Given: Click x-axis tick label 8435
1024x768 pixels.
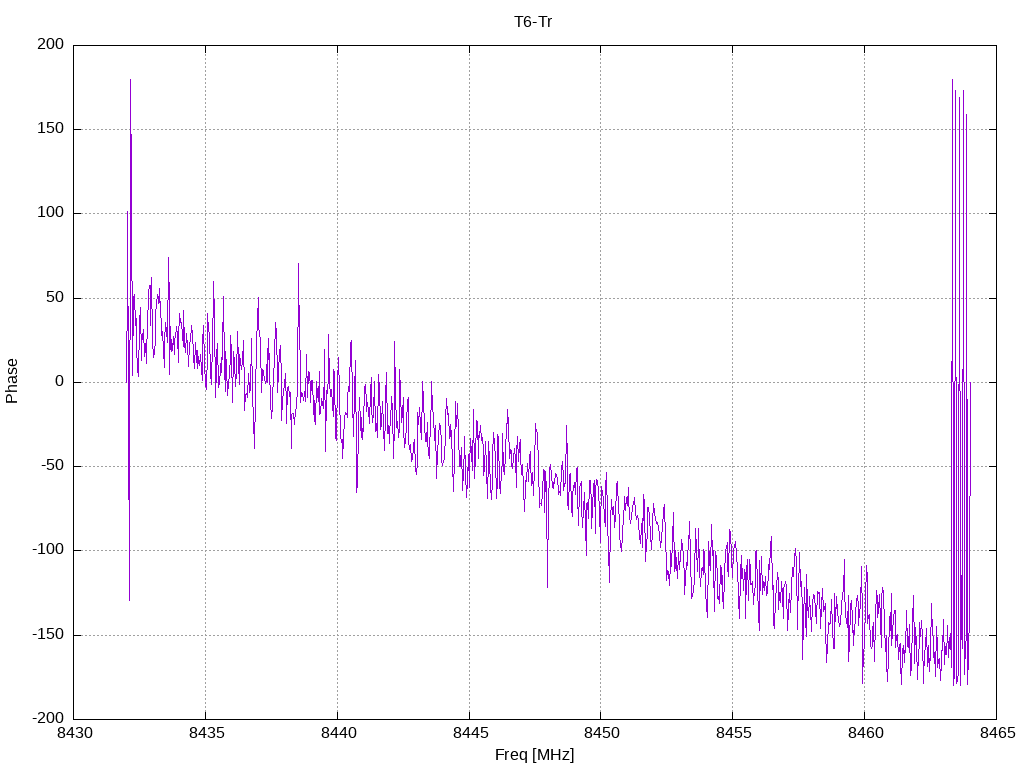Looking at the screenshot, I should click(x=206, y=733).
